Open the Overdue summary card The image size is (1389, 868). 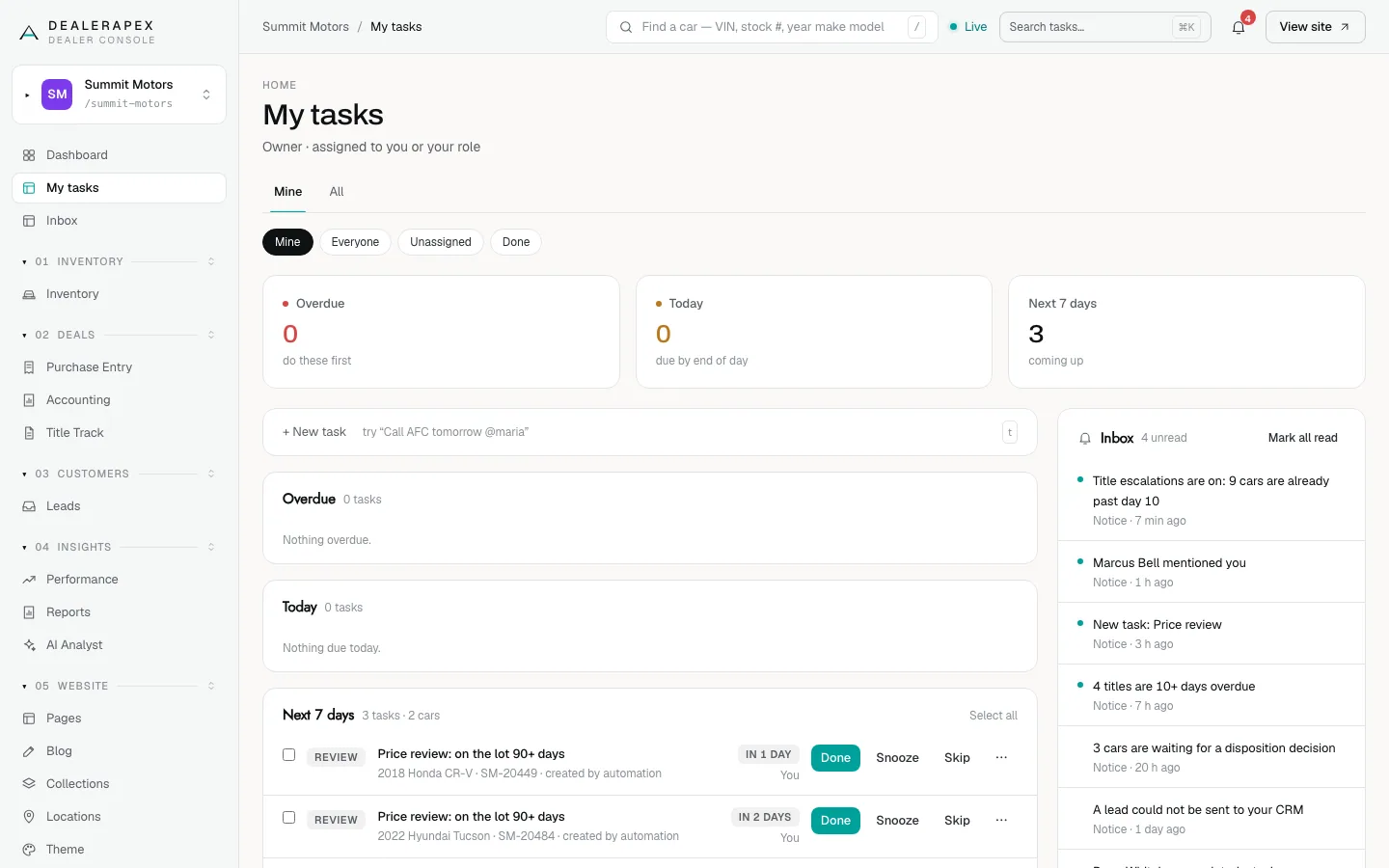click(x=441, y=332)
